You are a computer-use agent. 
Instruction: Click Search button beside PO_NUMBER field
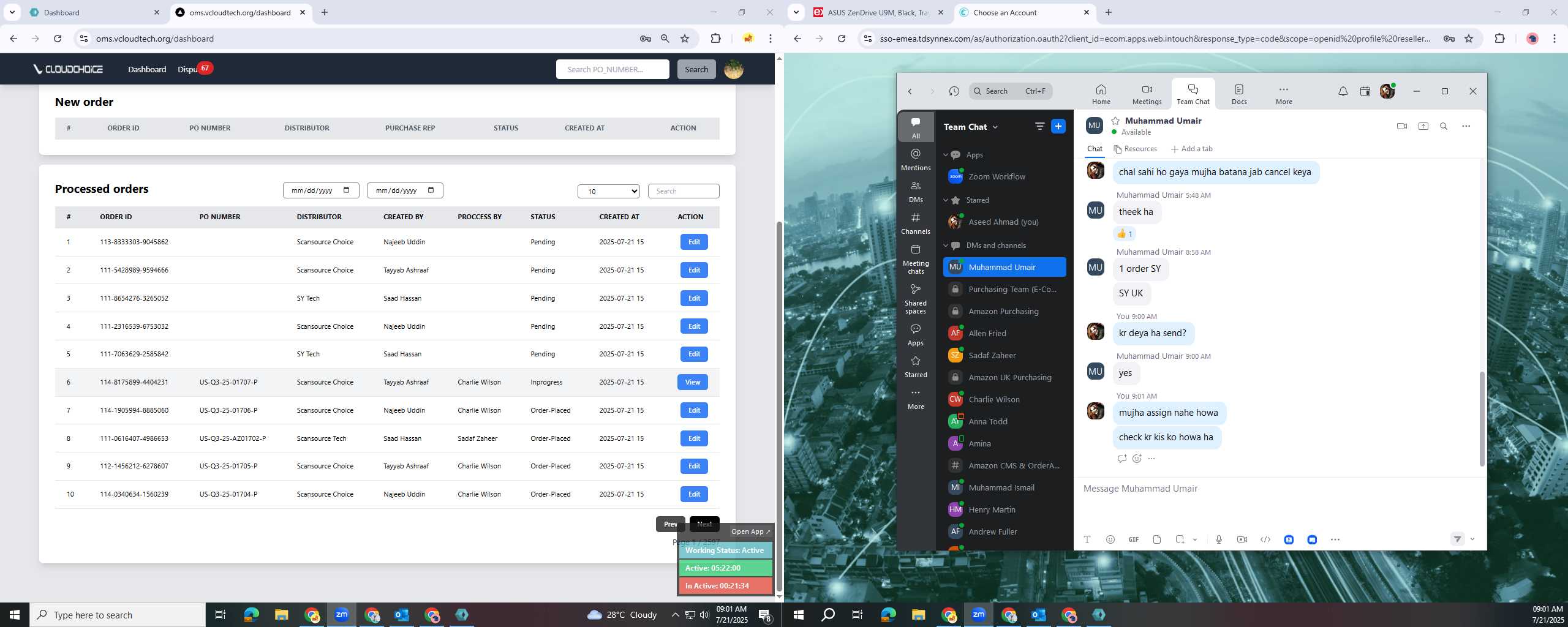[x=696, y=69]
